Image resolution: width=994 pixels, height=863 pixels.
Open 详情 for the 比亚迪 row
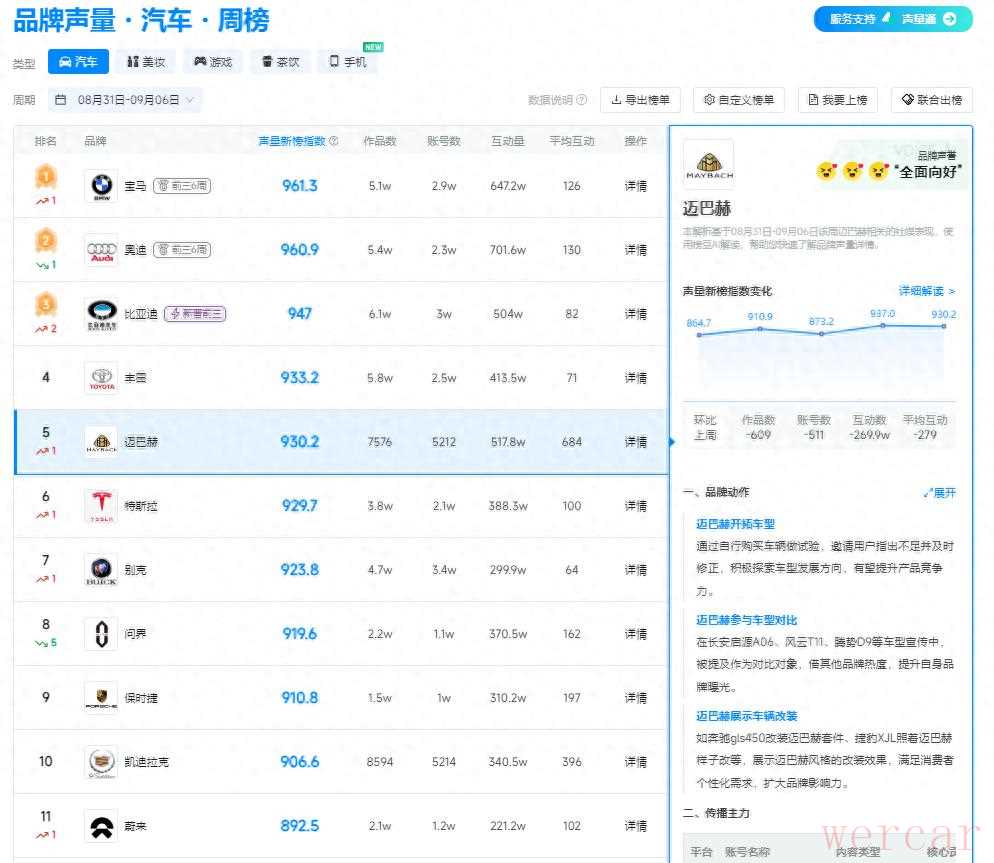(635, 314)
